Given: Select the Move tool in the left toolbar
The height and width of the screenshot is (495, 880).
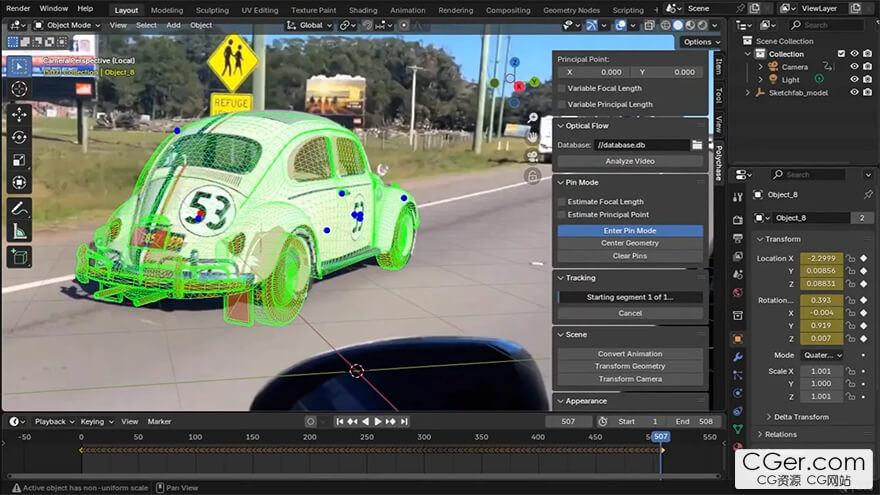Looking at the screenshot, I should pyautogui.click(x=19, y=114).
